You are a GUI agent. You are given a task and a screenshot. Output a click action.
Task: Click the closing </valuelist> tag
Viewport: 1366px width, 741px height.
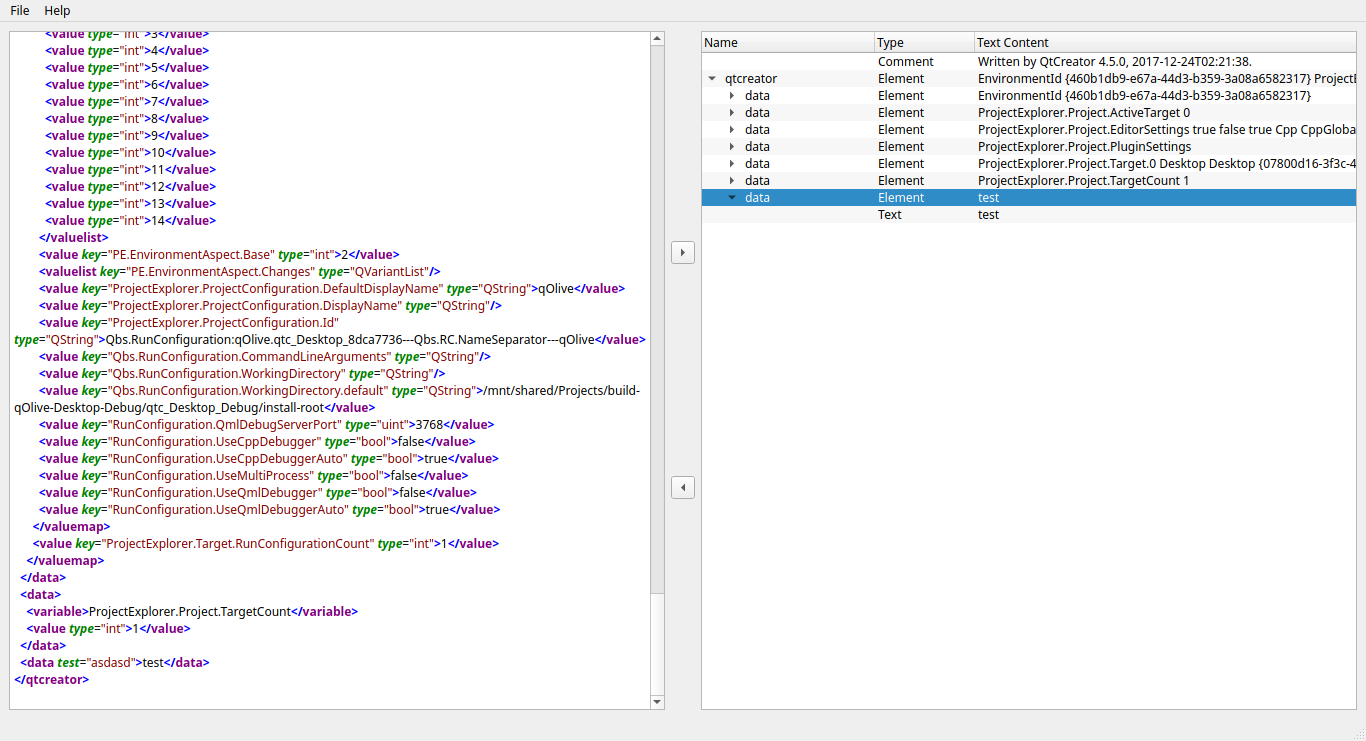click(73, 238)
